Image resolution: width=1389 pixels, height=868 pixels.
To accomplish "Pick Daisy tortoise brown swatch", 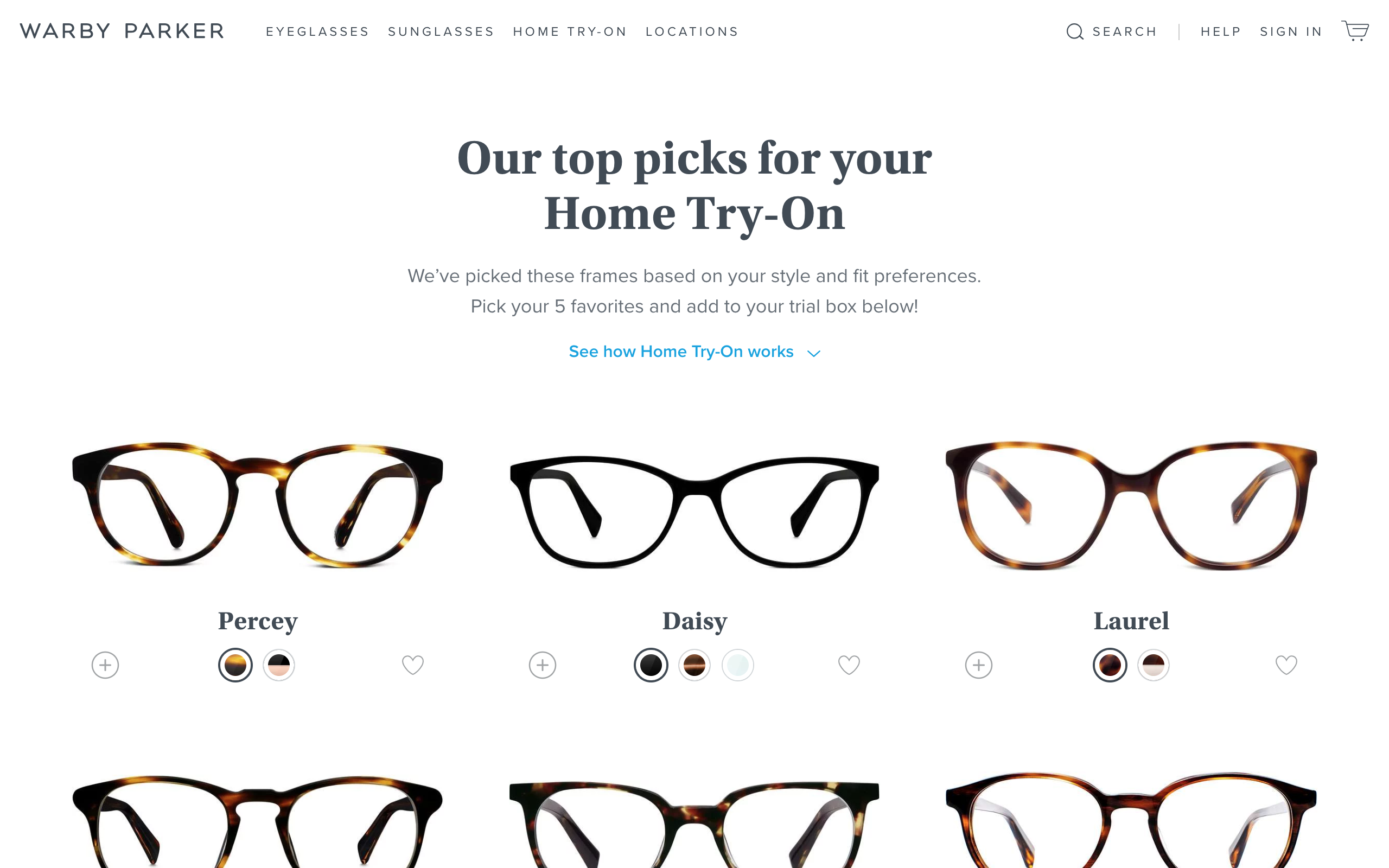I will pyautogui.click(x=694, y=665).
